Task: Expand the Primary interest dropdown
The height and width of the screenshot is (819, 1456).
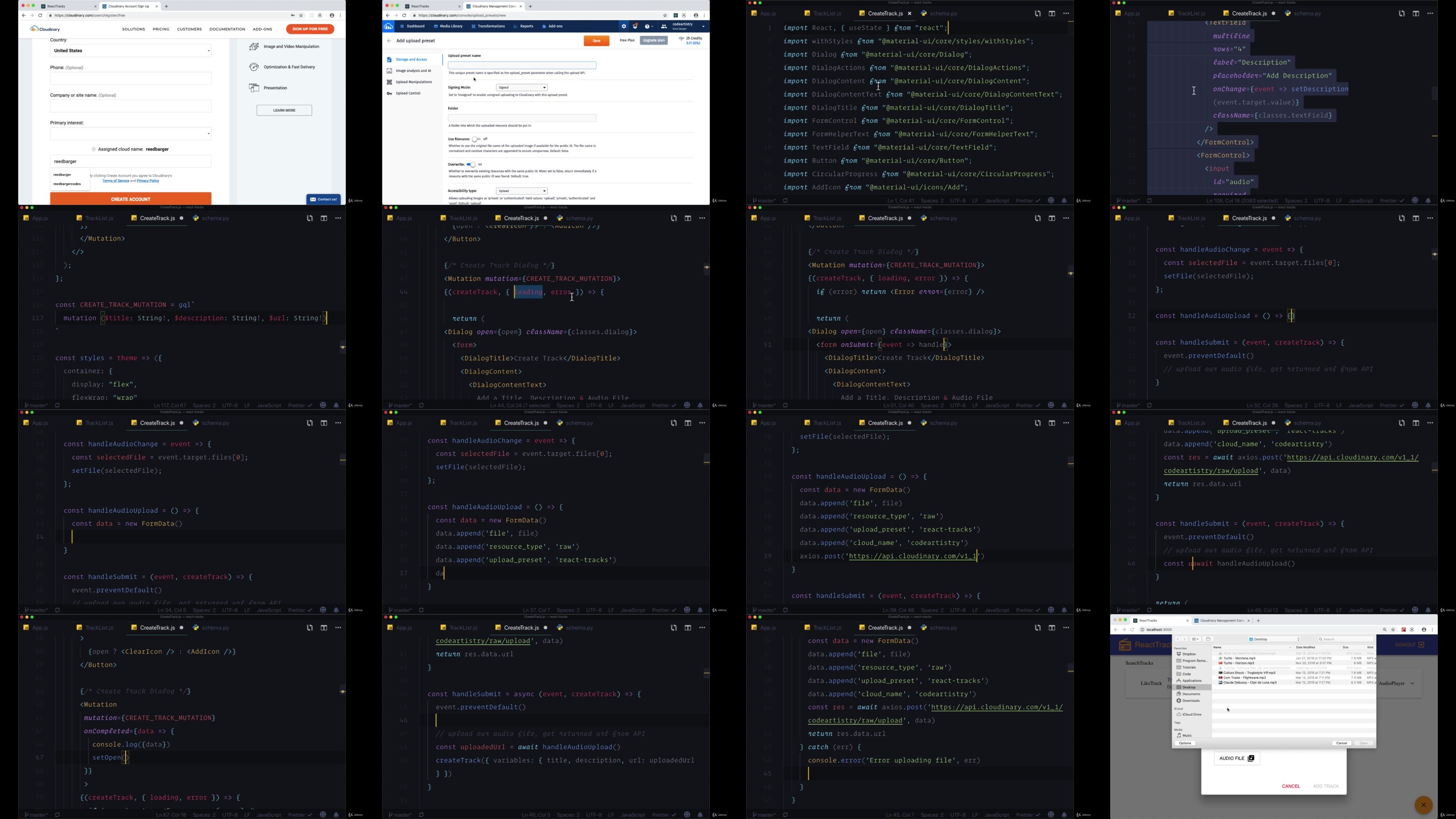Action: coord(131,134)
